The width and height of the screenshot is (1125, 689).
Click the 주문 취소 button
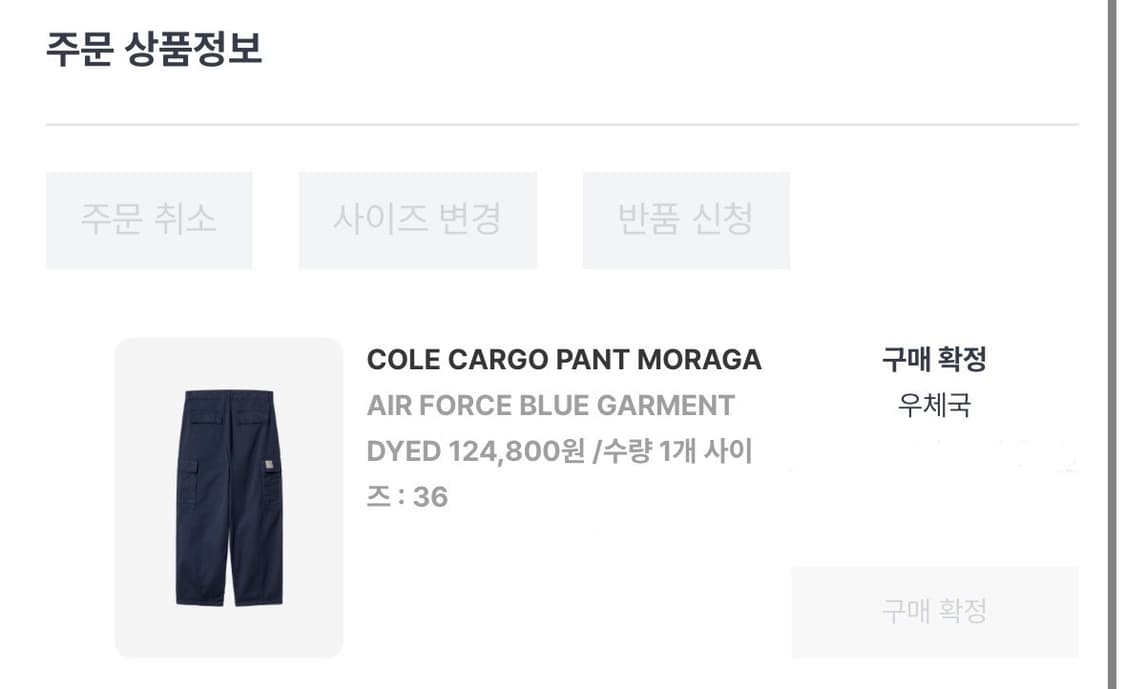(149, 220)
